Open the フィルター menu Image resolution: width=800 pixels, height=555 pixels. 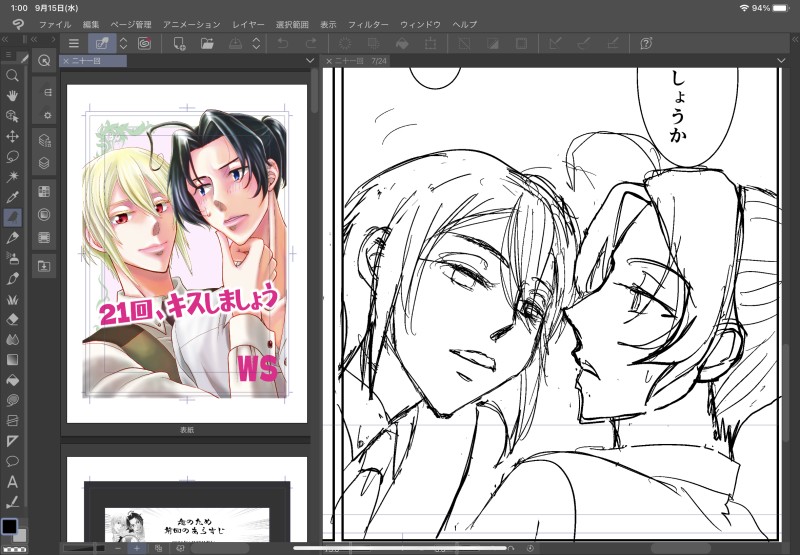pyautogui.click(x=367, y=24)
